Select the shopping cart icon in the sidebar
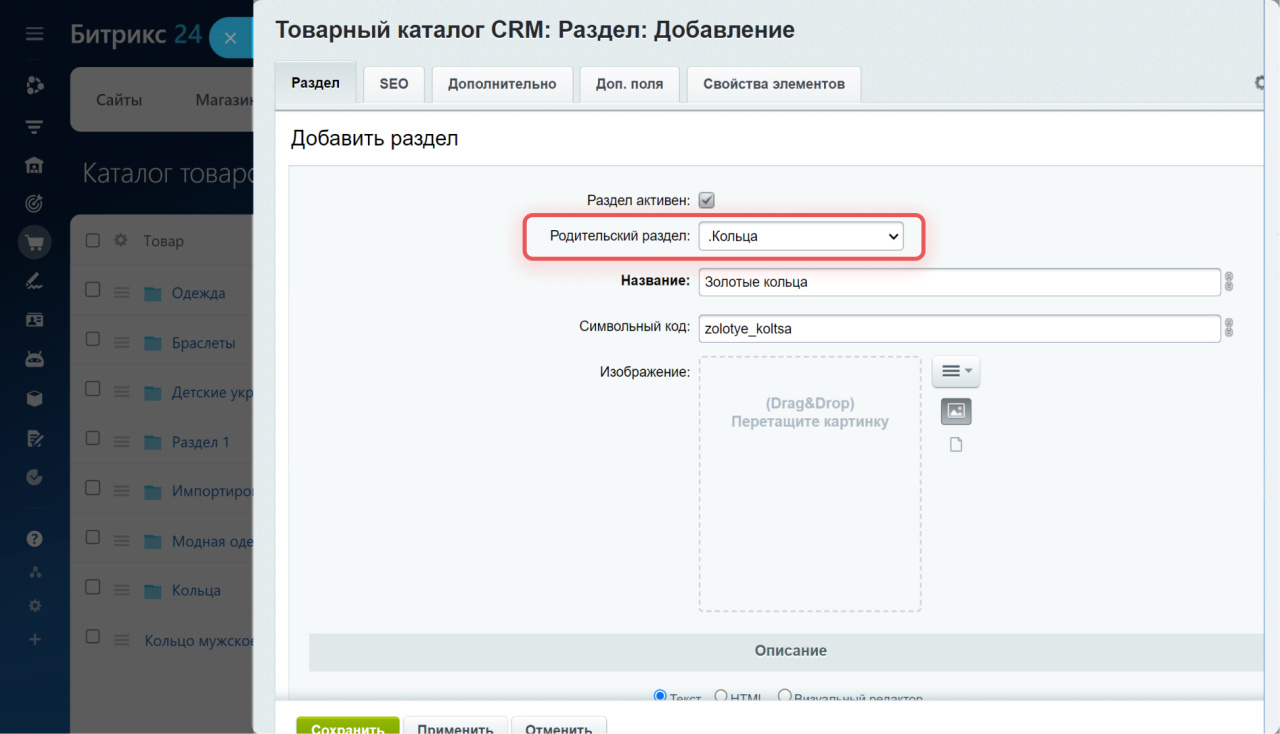The image size is (1280, 734). point(35,242)
